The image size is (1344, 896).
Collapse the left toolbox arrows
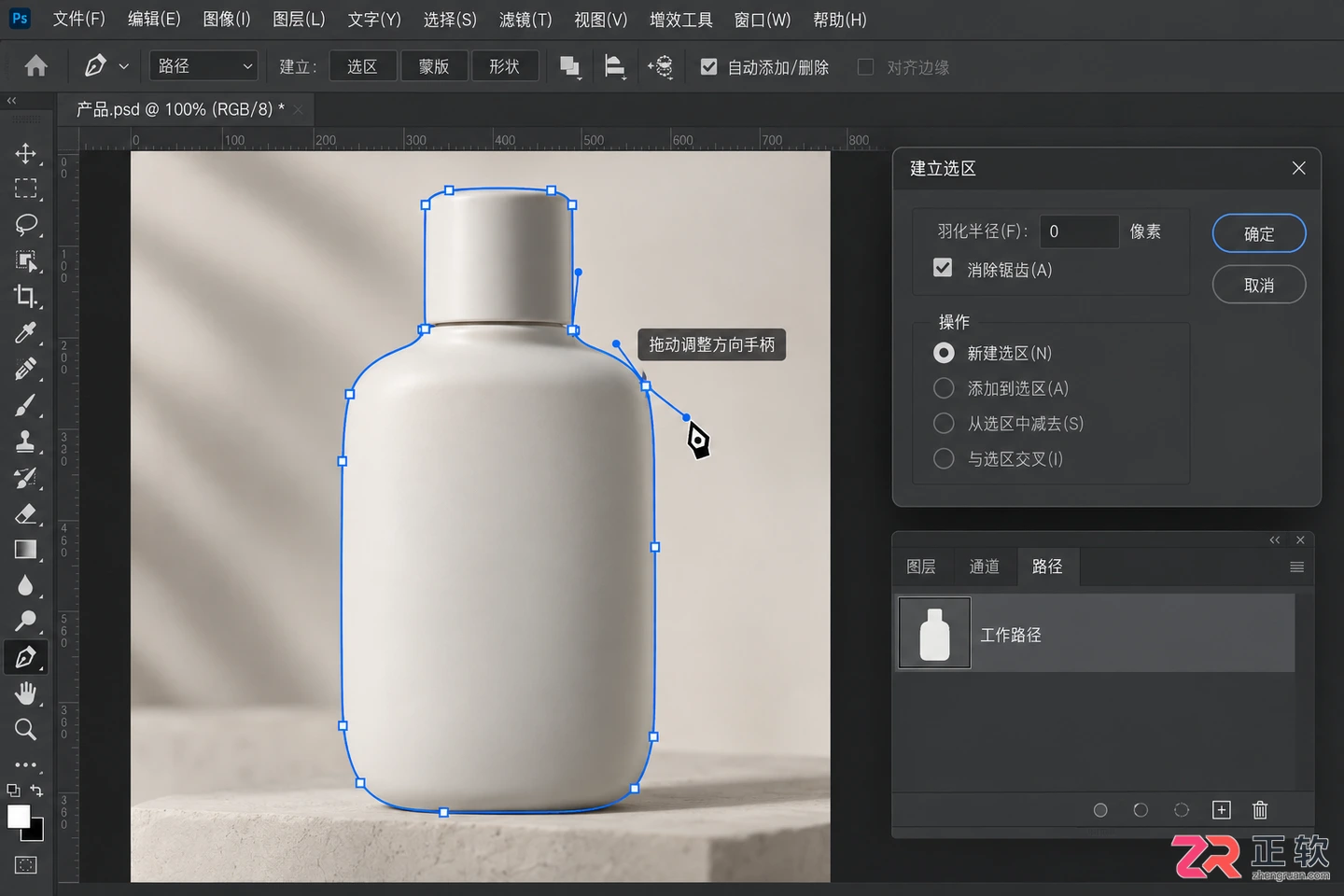click(12, 100)
